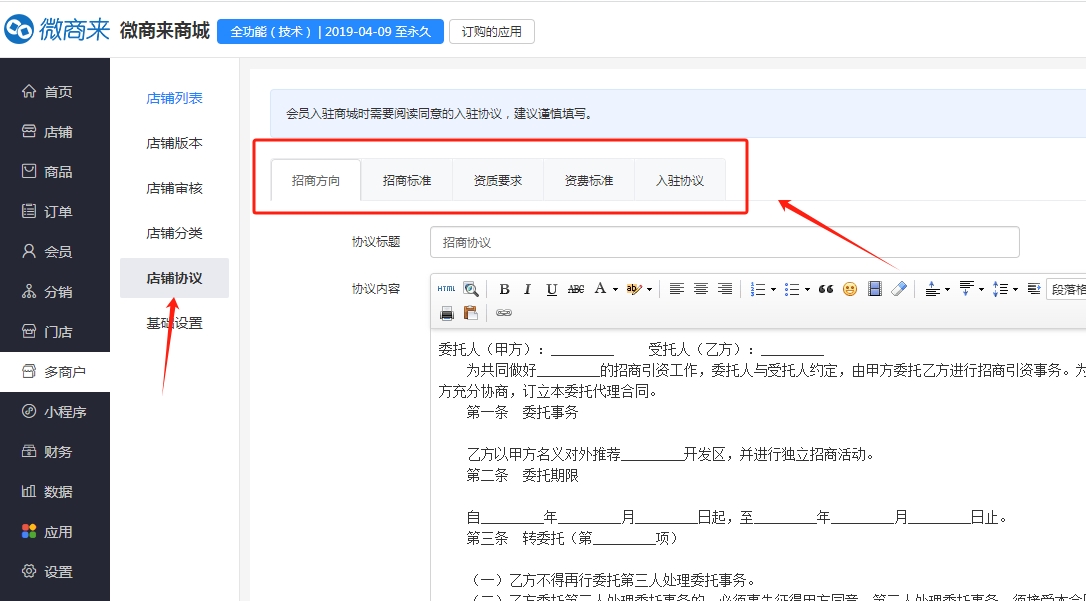Click the eraser clear formatting icon
The width and height of the screenshot is (1086, 601).
(898, 289)
